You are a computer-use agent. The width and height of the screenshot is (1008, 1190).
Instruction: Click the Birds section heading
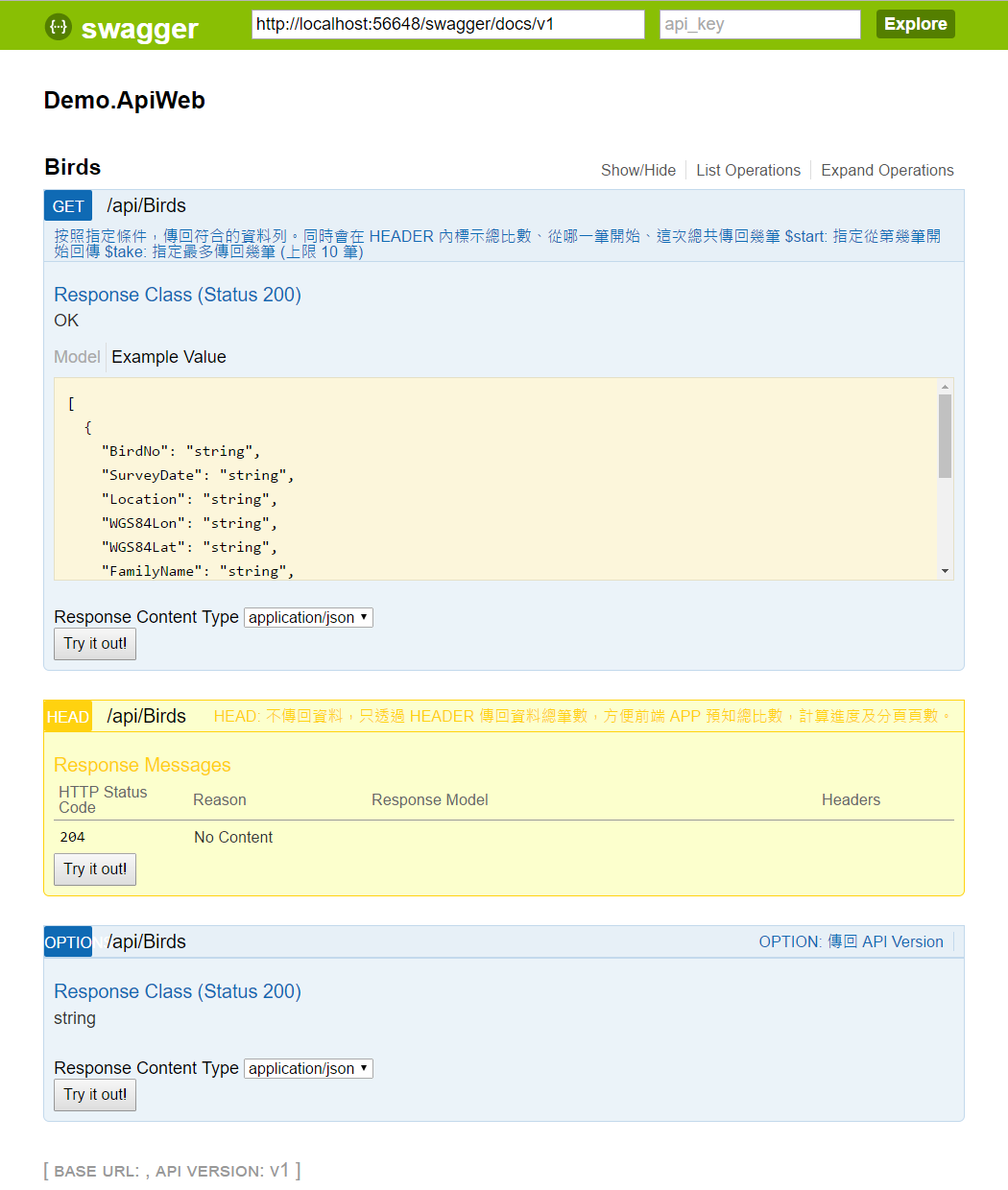click(72, 167)
